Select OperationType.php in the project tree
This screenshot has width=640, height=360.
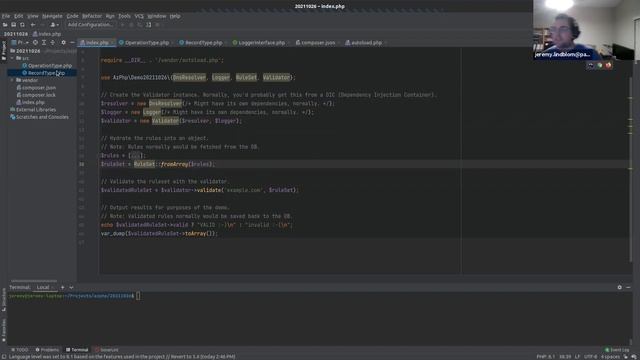[49, 66]
